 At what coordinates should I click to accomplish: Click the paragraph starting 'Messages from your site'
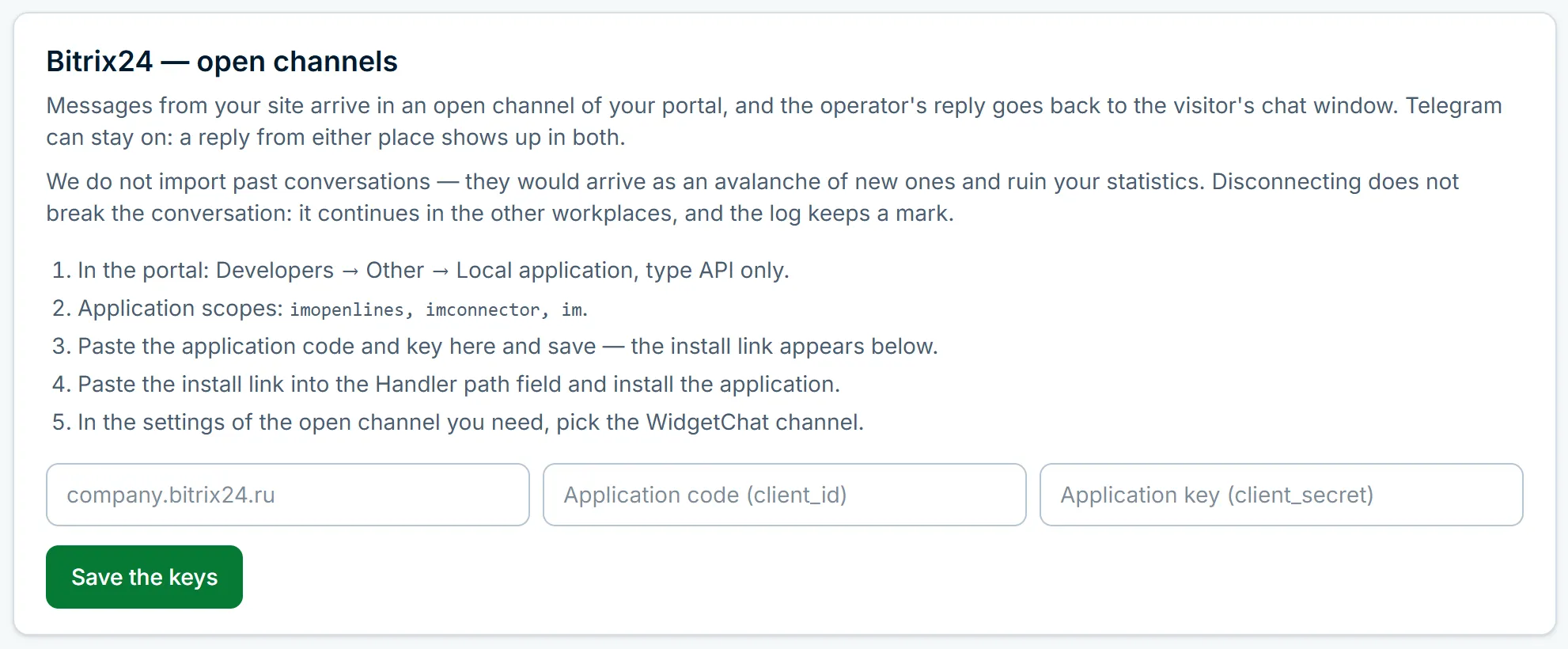774,121
